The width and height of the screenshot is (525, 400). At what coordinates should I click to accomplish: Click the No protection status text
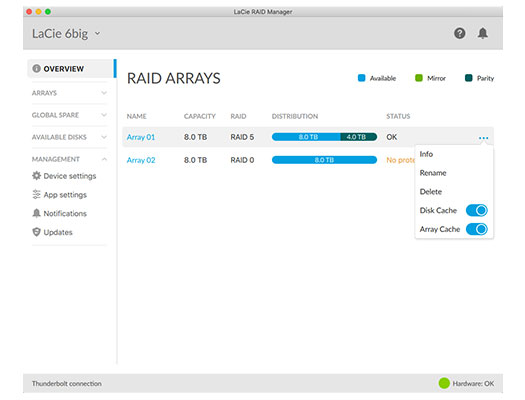pyautogui.click(x=400, y=160)
